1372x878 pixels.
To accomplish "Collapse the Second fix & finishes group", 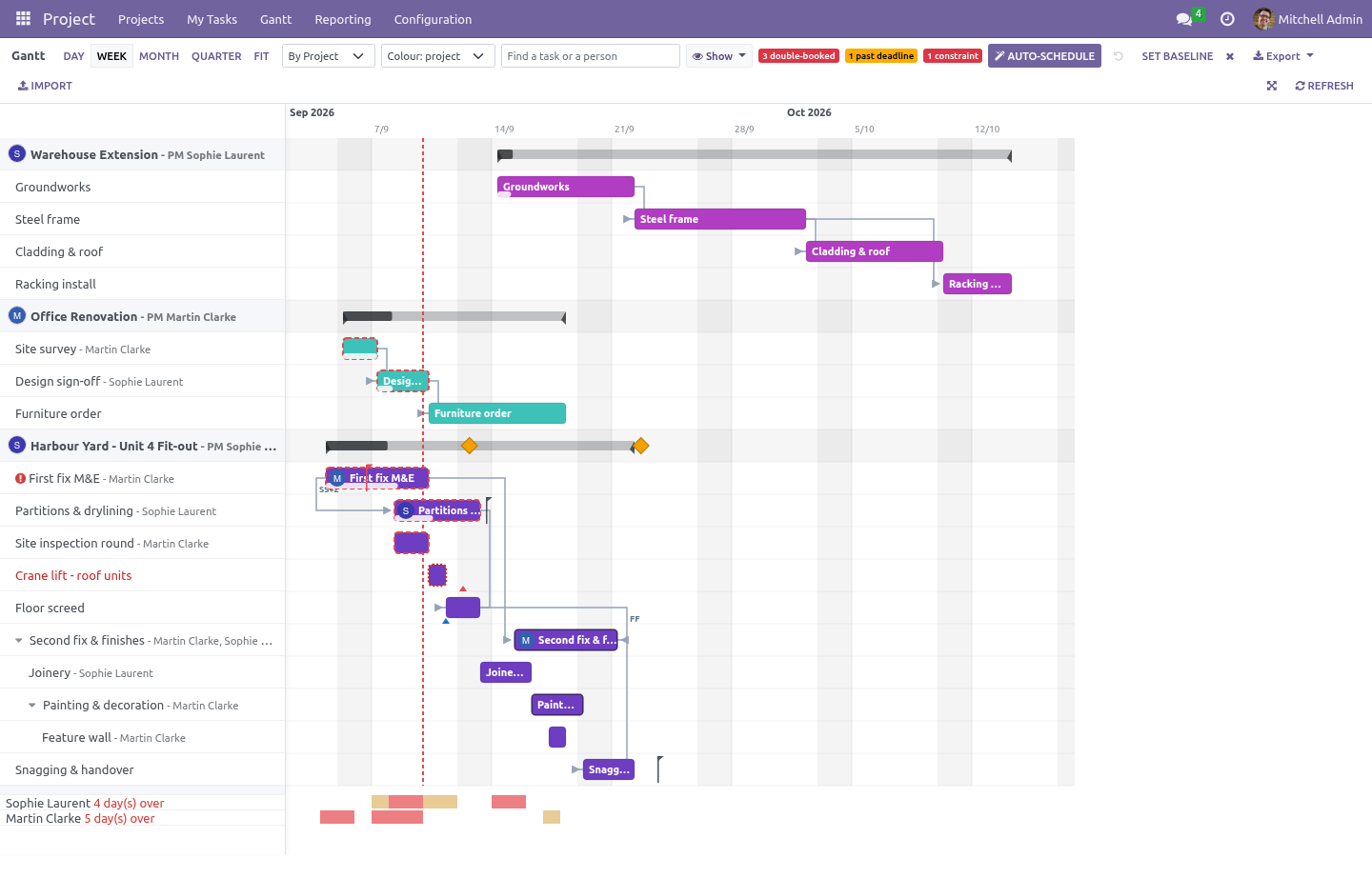I will point(19,641).
